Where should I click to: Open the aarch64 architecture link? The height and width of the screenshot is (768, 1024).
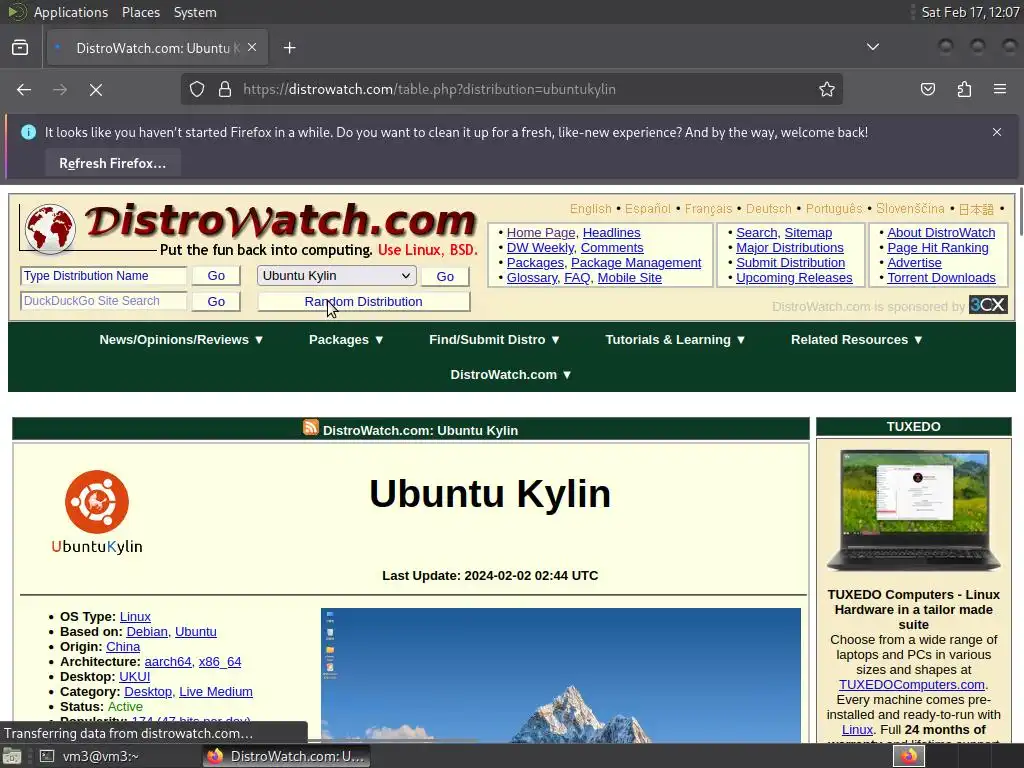click(x=168, y=662)
